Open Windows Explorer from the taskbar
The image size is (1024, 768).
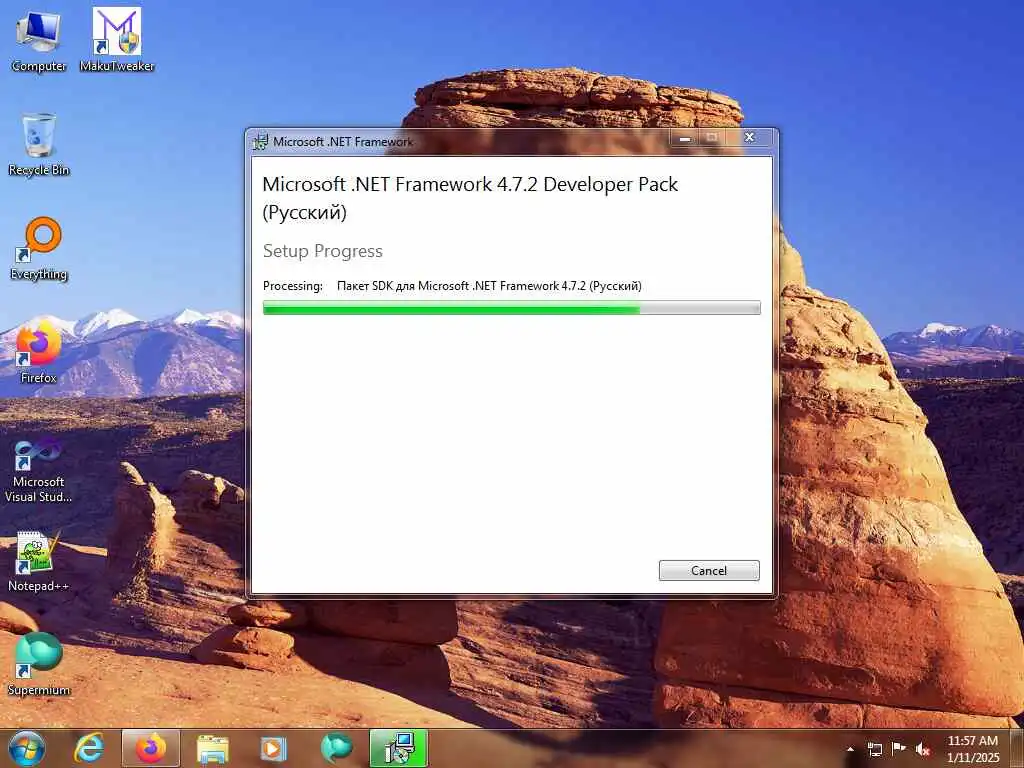pyautogui.click(x=212, y=748)
